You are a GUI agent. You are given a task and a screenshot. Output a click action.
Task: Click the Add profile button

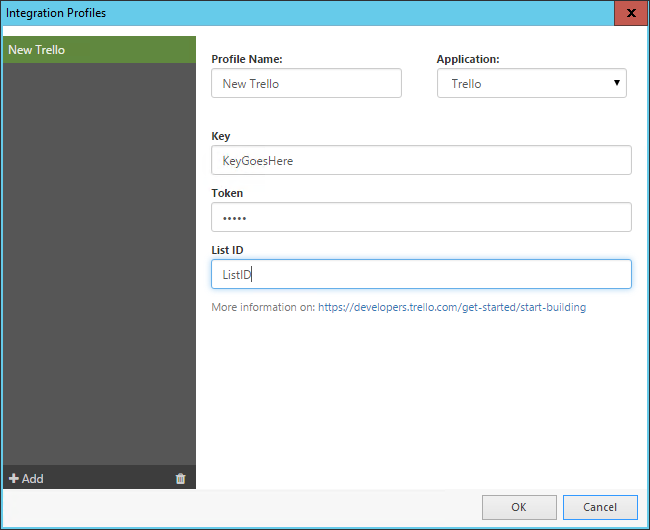[26, 479]
